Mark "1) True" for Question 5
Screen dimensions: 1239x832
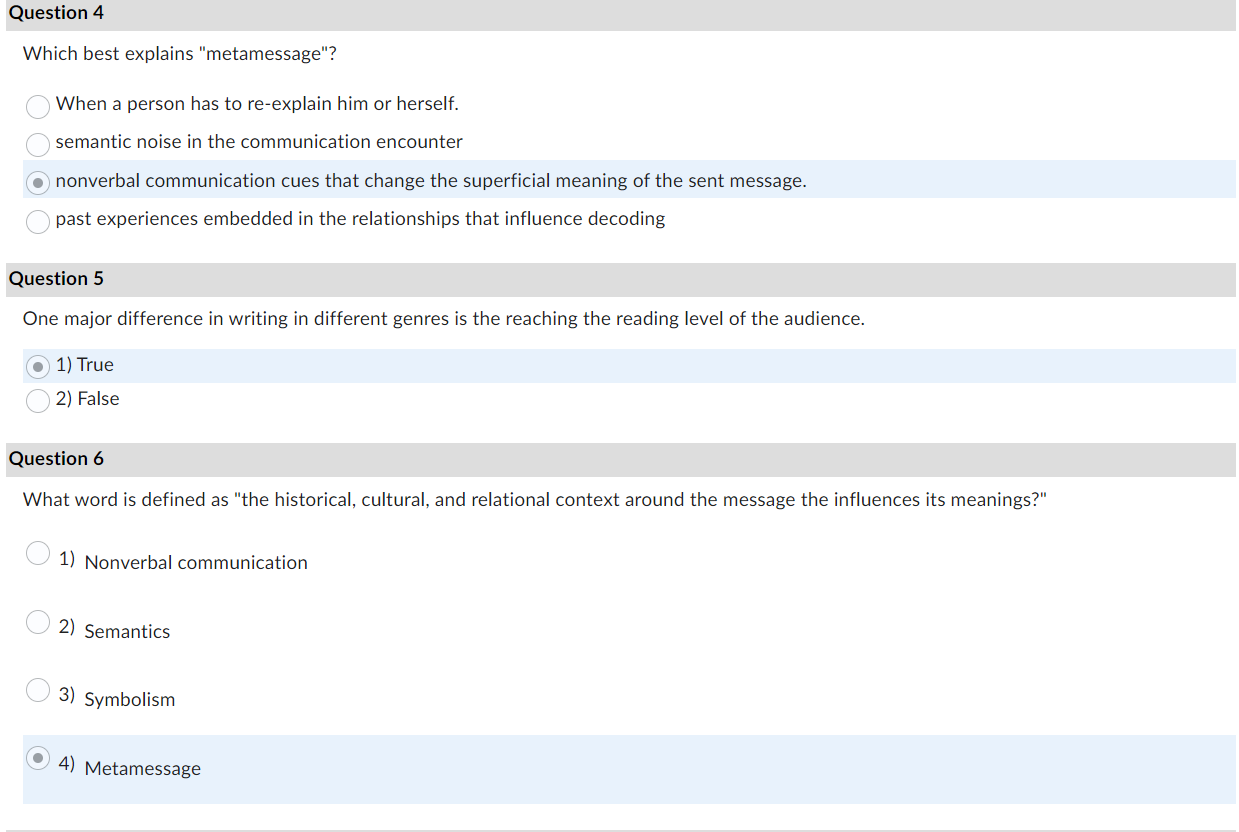click(x=38, y=366)
